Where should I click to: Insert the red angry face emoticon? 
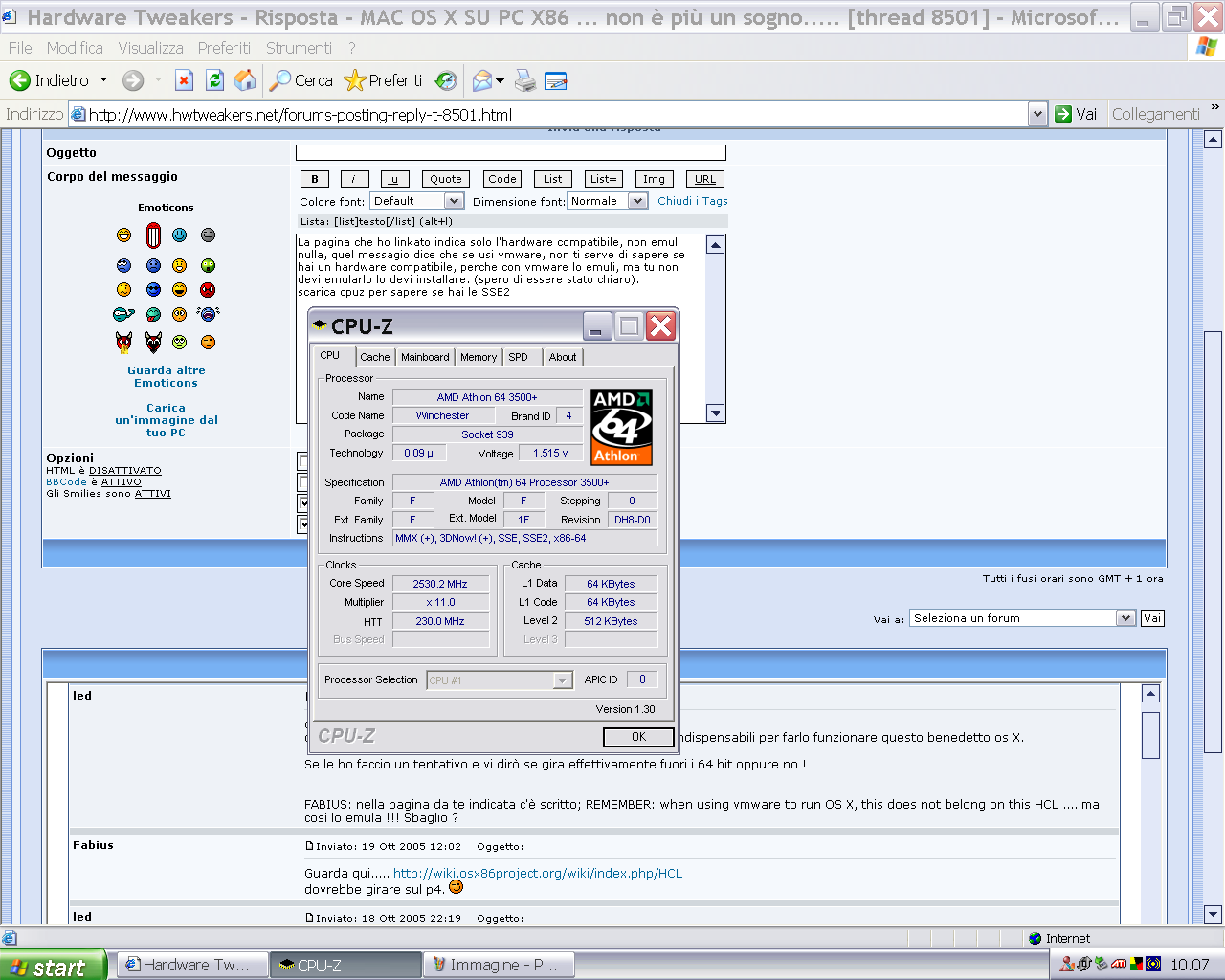(x=208, y=290)
